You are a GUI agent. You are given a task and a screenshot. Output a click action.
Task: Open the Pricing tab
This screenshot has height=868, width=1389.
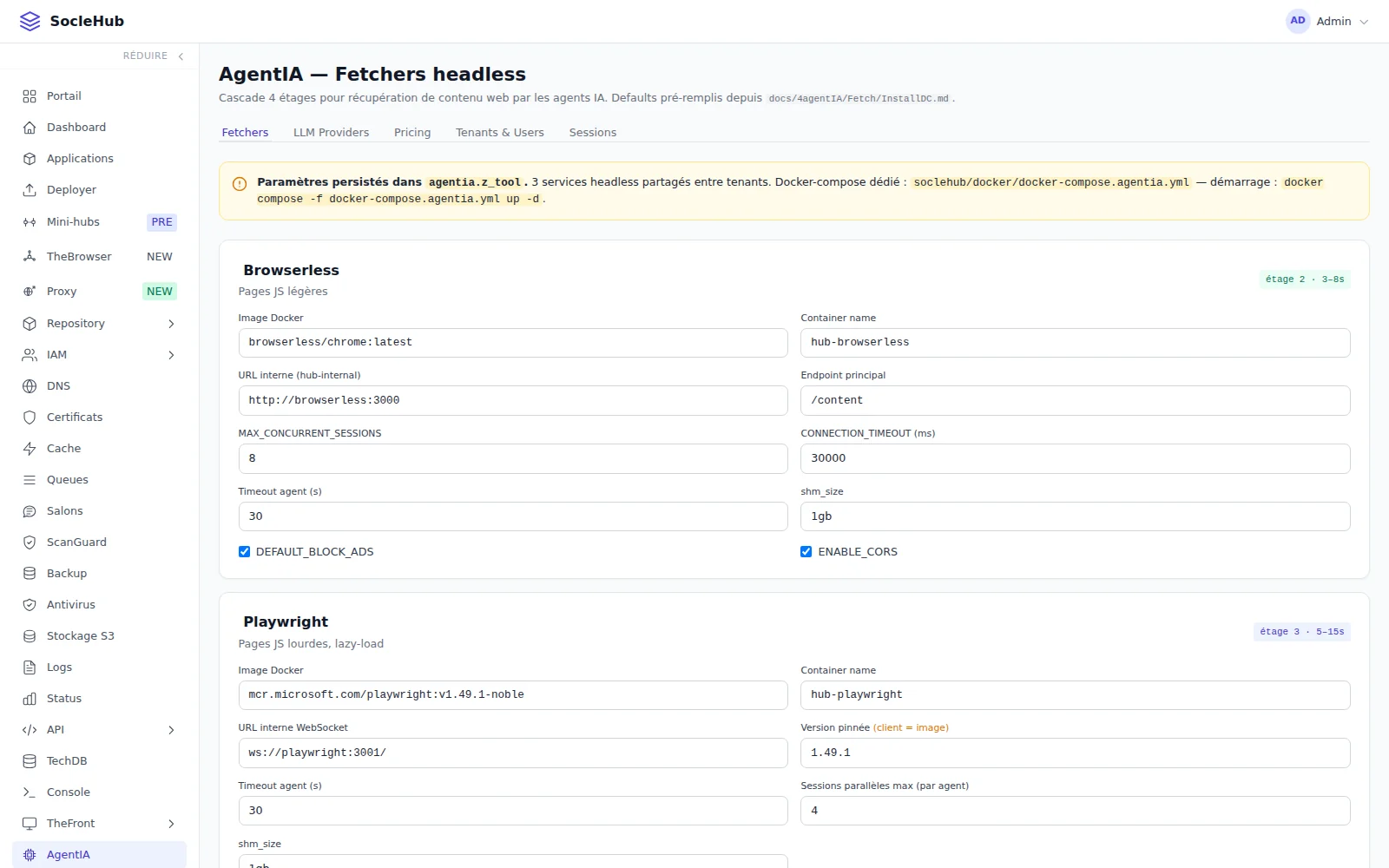click(412, 133)
